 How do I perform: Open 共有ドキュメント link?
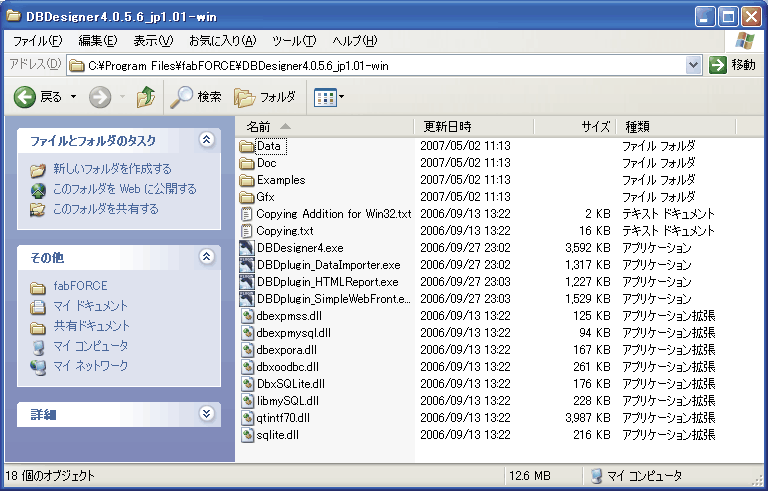(x=92, y=326)
